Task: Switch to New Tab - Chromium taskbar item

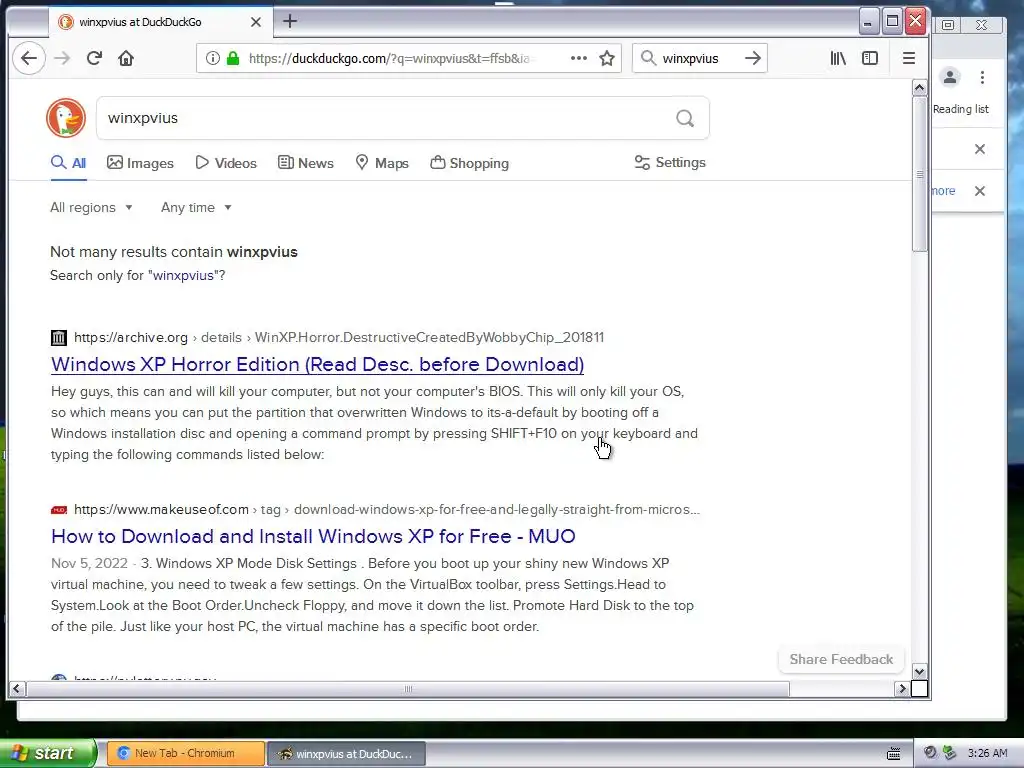Action: tap(185, 754)
